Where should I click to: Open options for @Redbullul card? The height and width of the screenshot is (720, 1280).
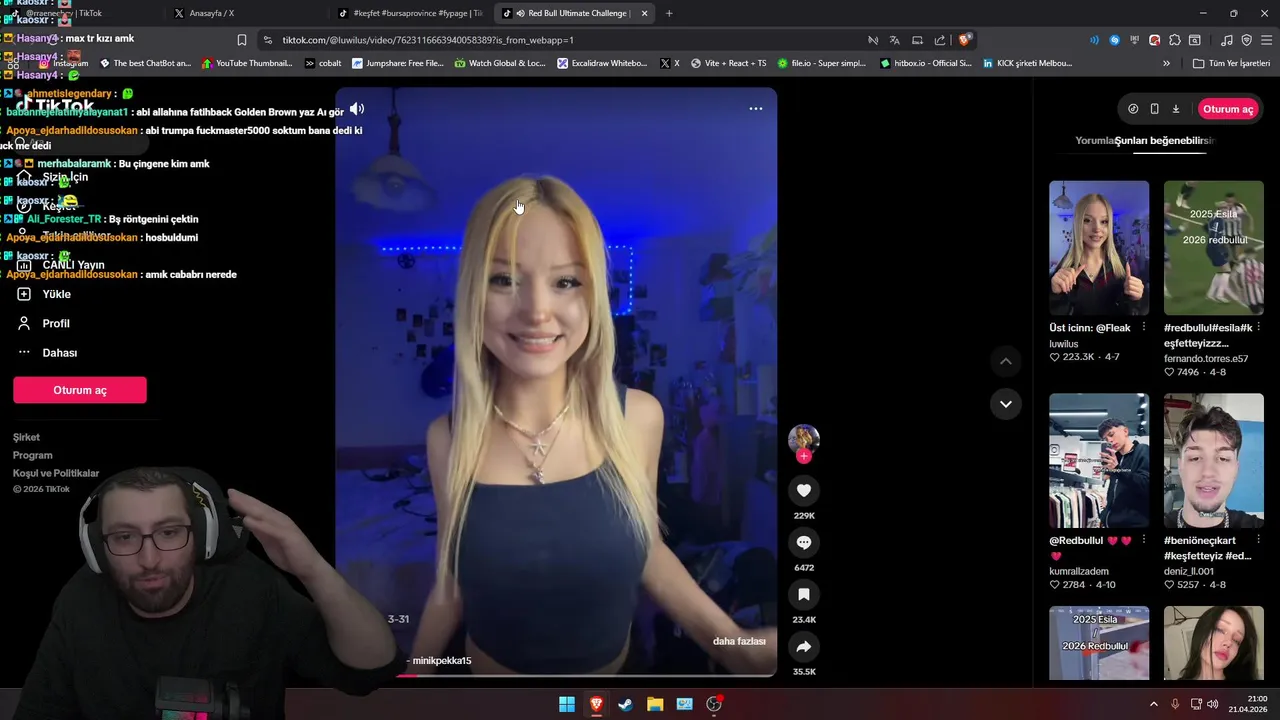[1143, 540]
